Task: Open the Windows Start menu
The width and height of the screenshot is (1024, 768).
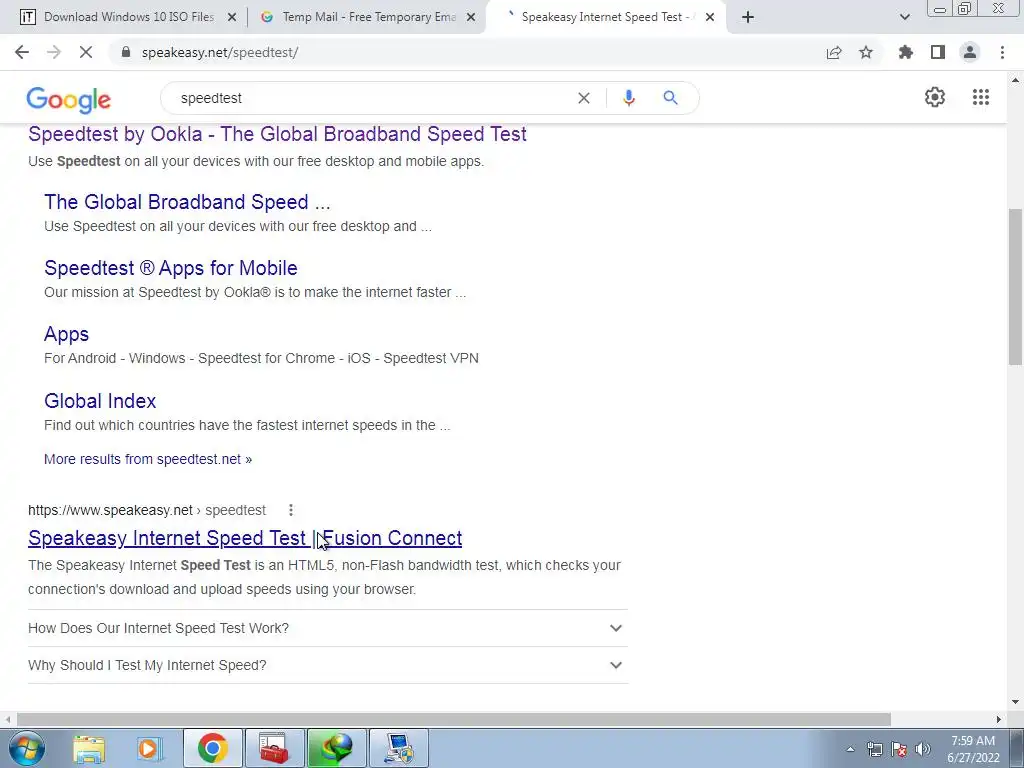Action: pyautogui.click(x=26, y=748)
